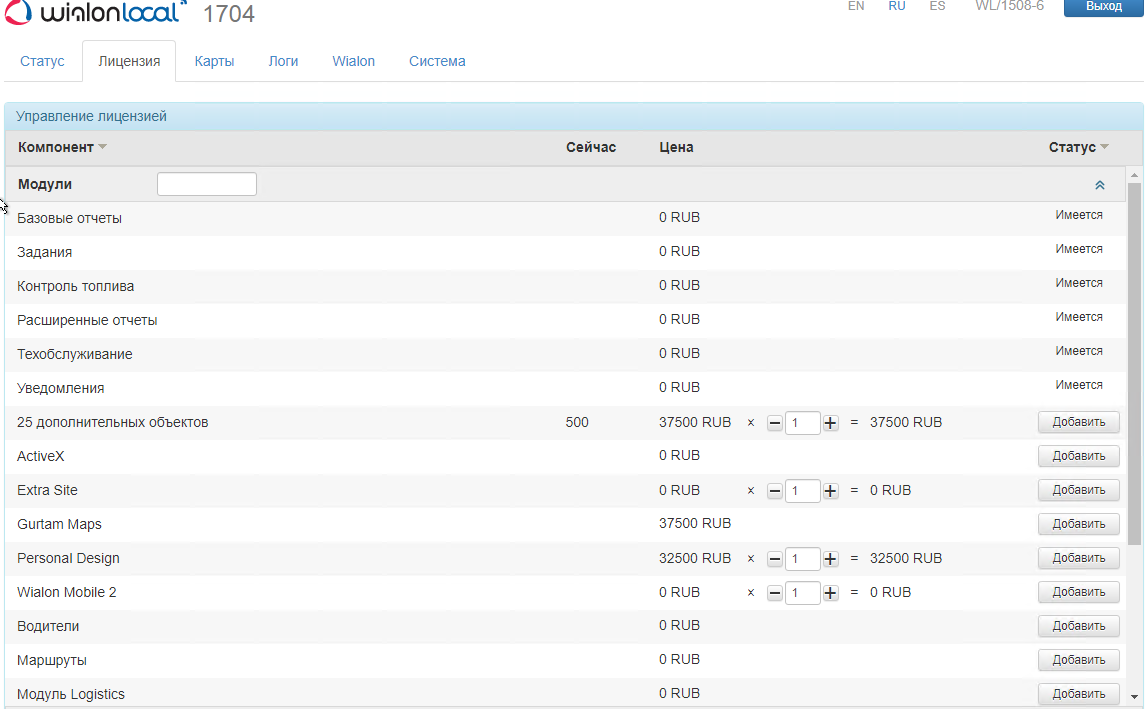Click the Personal Design quantity field

pyautogui.click(x=802, y=559)
